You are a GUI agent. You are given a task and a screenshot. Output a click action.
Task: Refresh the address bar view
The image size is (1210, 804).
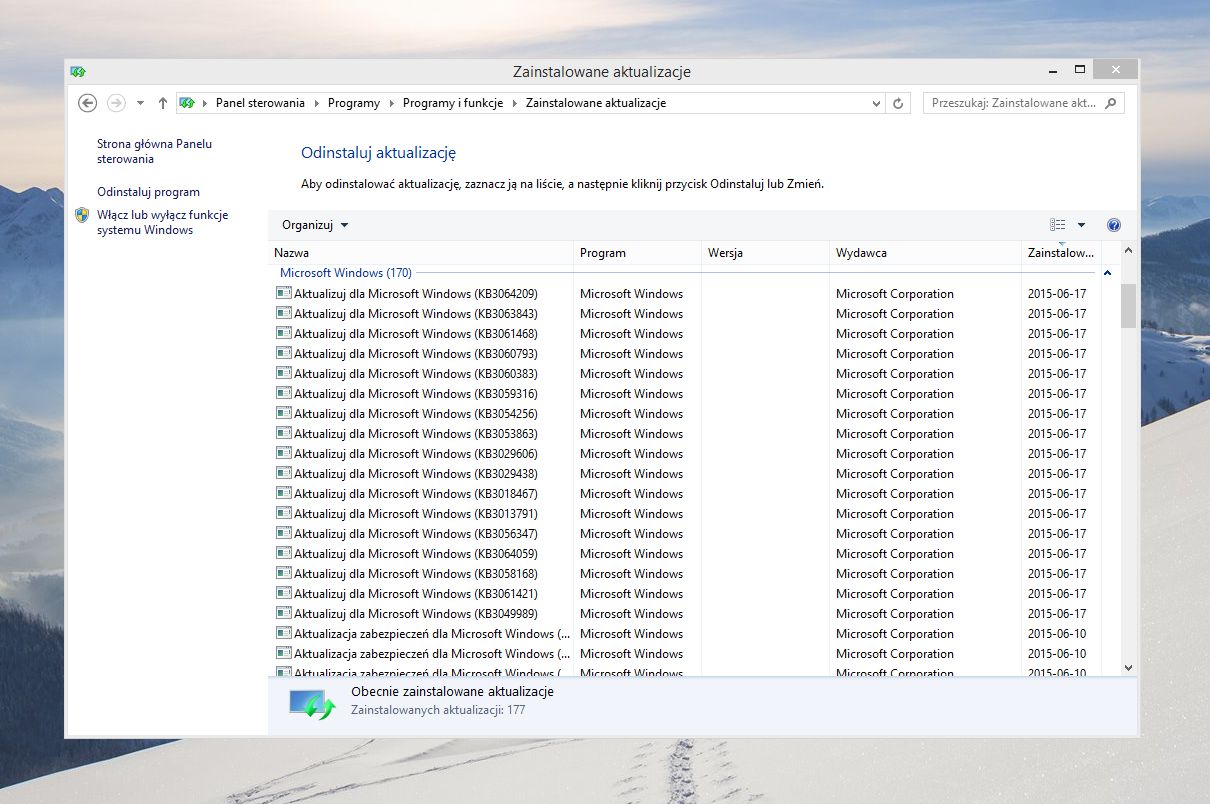tap(898, 103)
